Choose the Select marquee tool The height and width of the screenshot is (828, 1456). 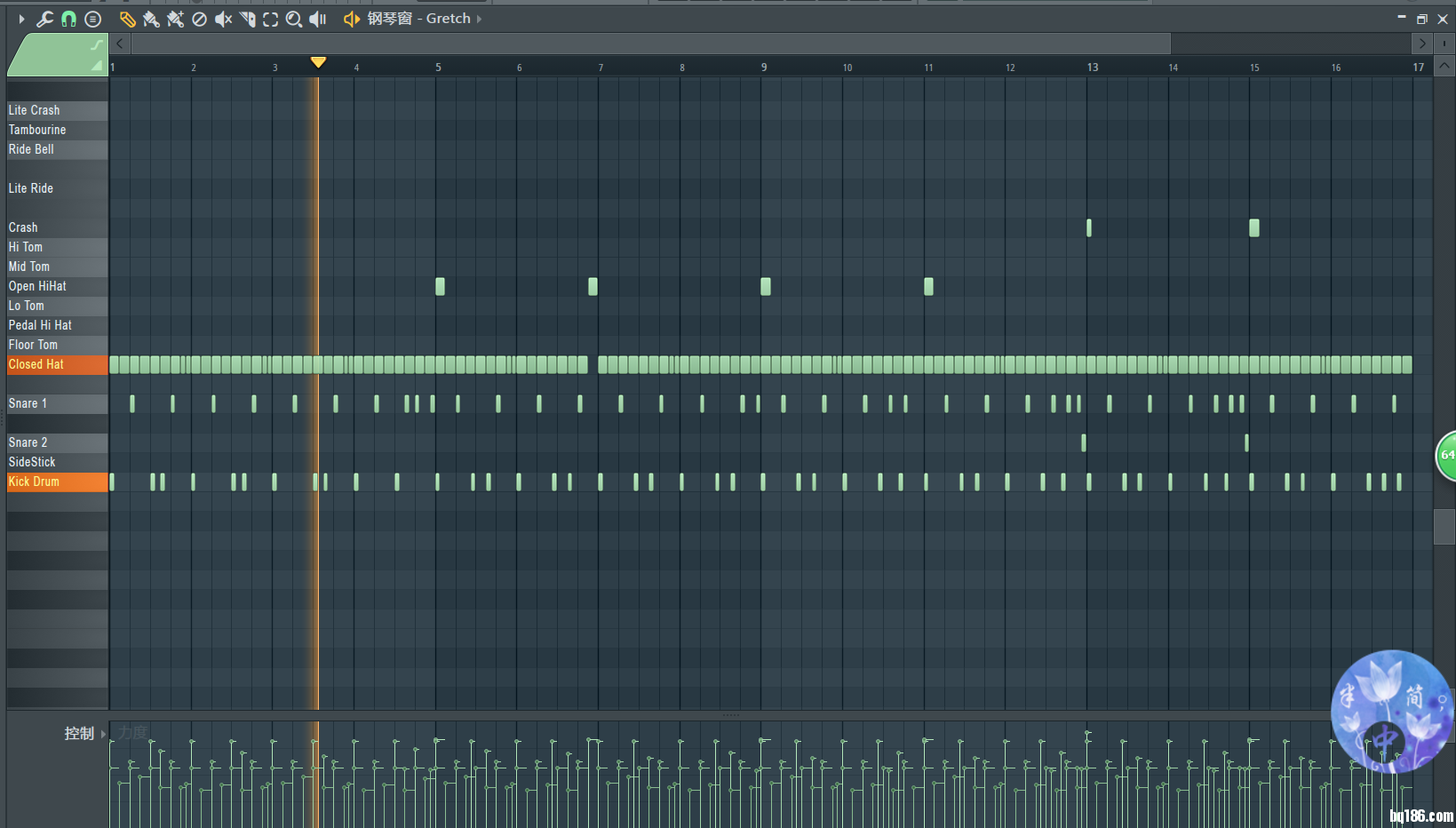(270, 19)
